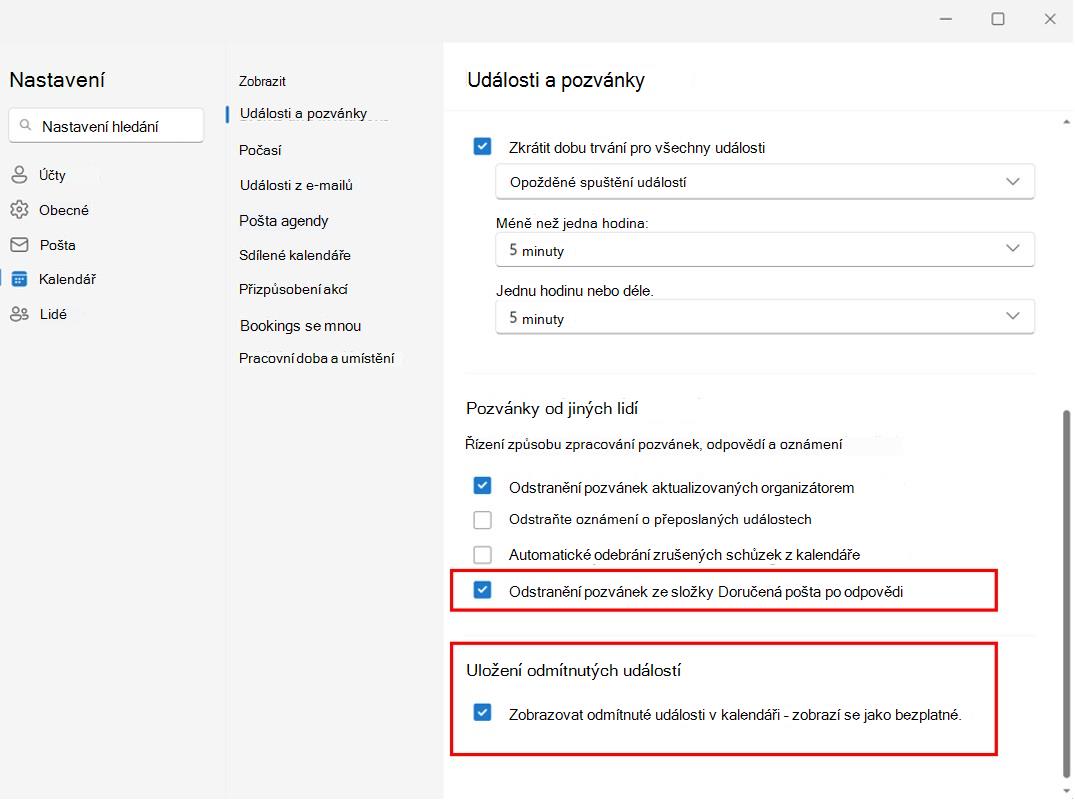
Task: Toggle Zobrazovat odmítnuté události v kalendáři checkbox
Action: click(x=483, y=713)
